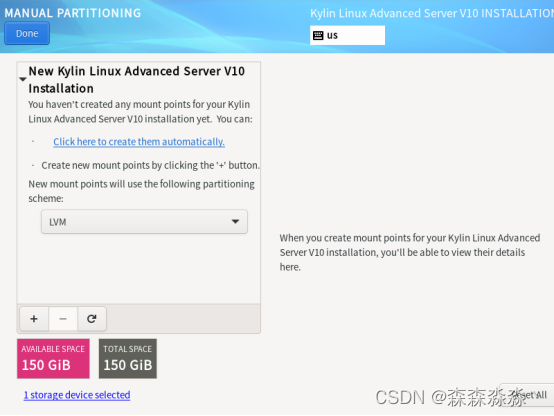Click the 'New mount points will use' scheme text

click(x=141, y=191)
